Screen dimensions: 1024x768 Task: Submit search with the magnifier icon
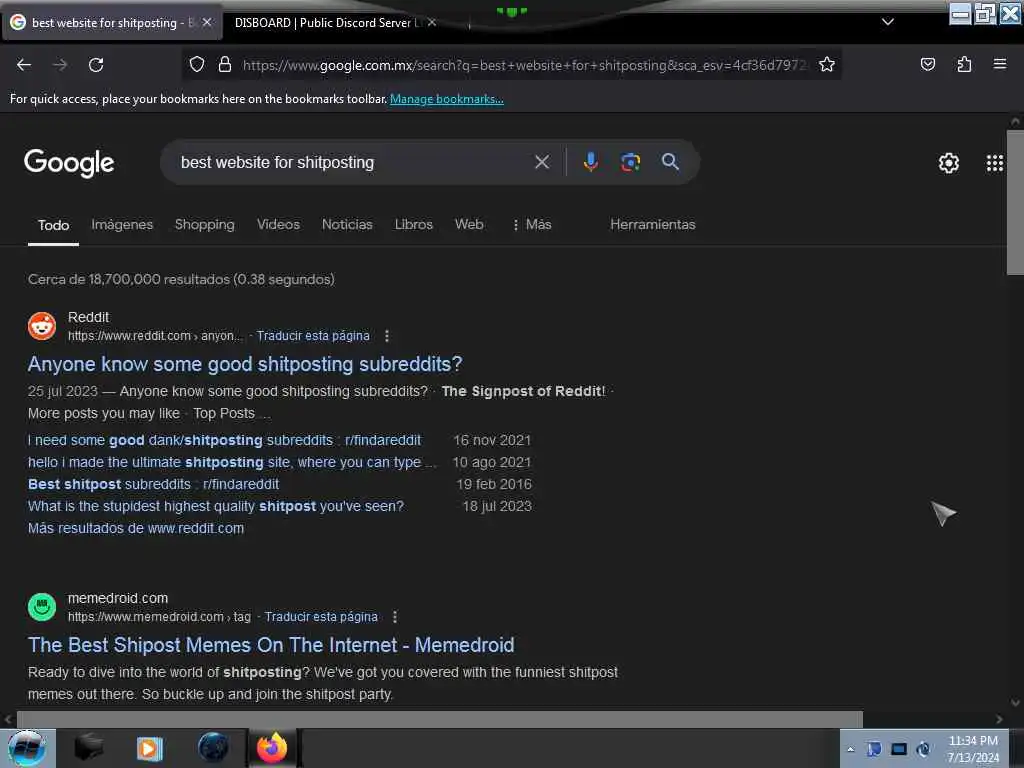click(670, 162)
